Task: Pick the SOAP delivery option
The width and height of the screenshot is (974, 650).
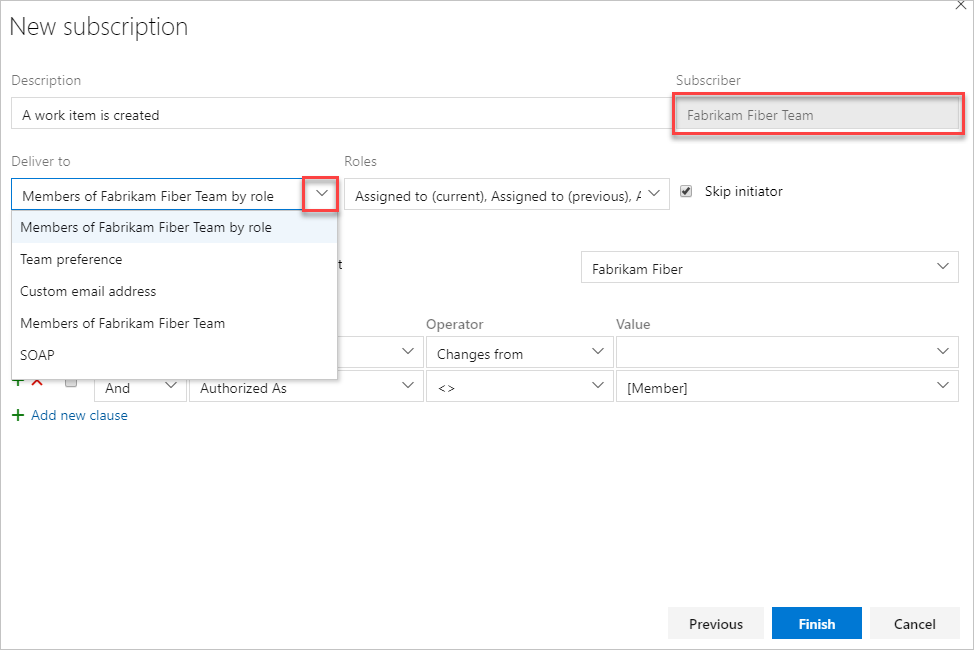Action: 174,355
